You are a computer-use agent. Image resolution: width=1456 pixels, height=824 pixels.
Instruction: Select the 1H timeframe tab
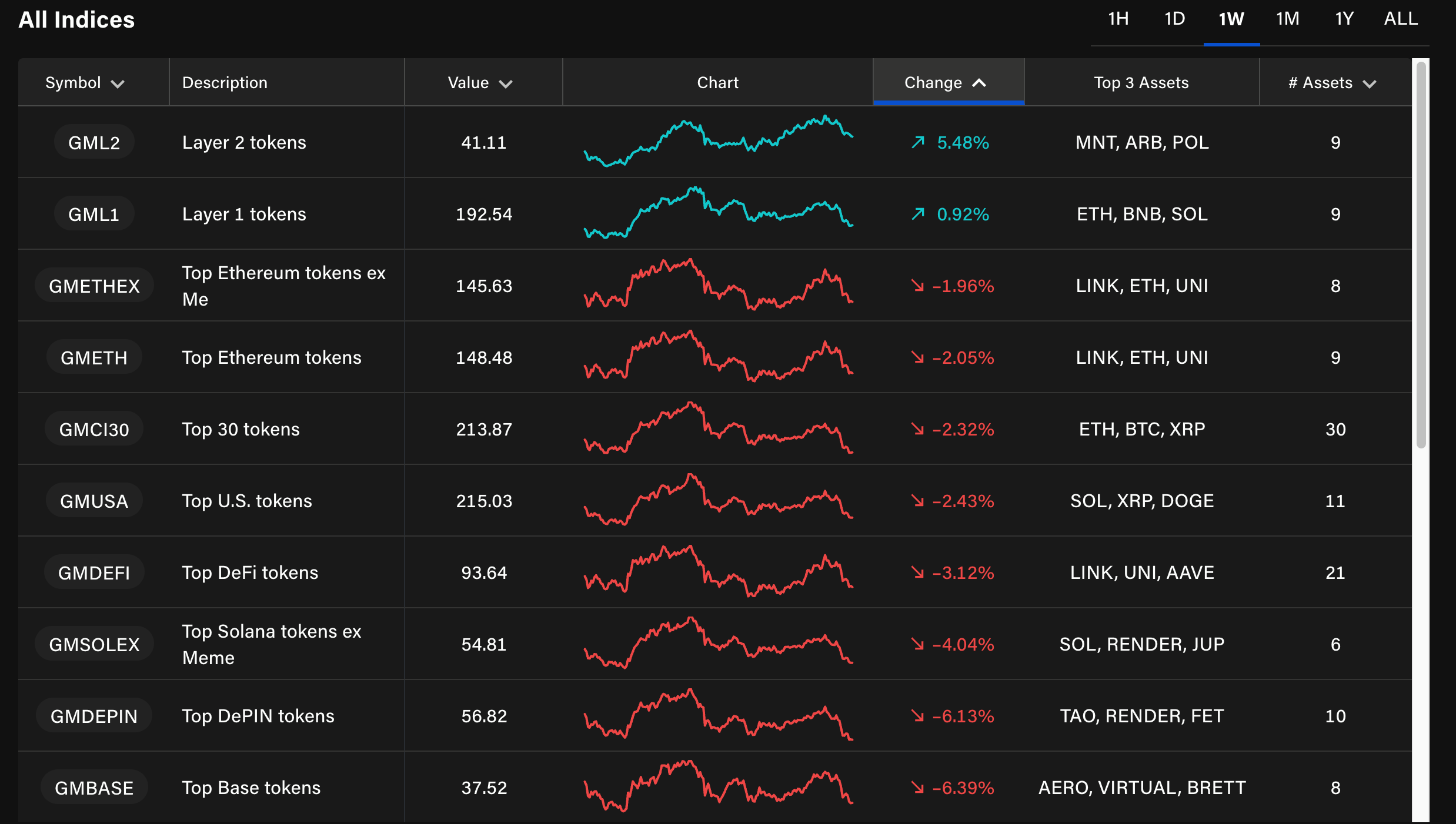[x=1118, y=19]
